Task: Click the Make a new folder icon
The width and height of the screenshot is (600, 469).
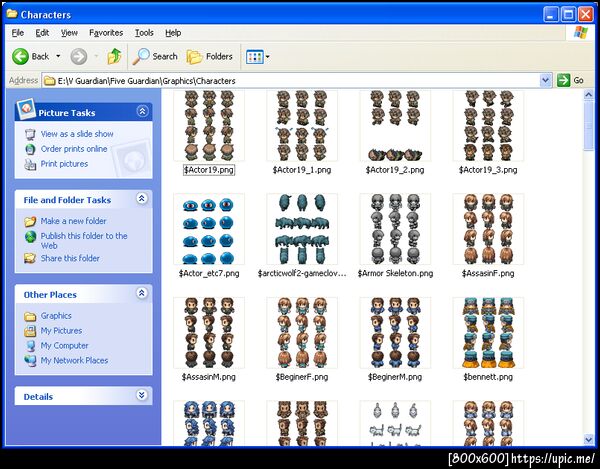Action: 30,221
